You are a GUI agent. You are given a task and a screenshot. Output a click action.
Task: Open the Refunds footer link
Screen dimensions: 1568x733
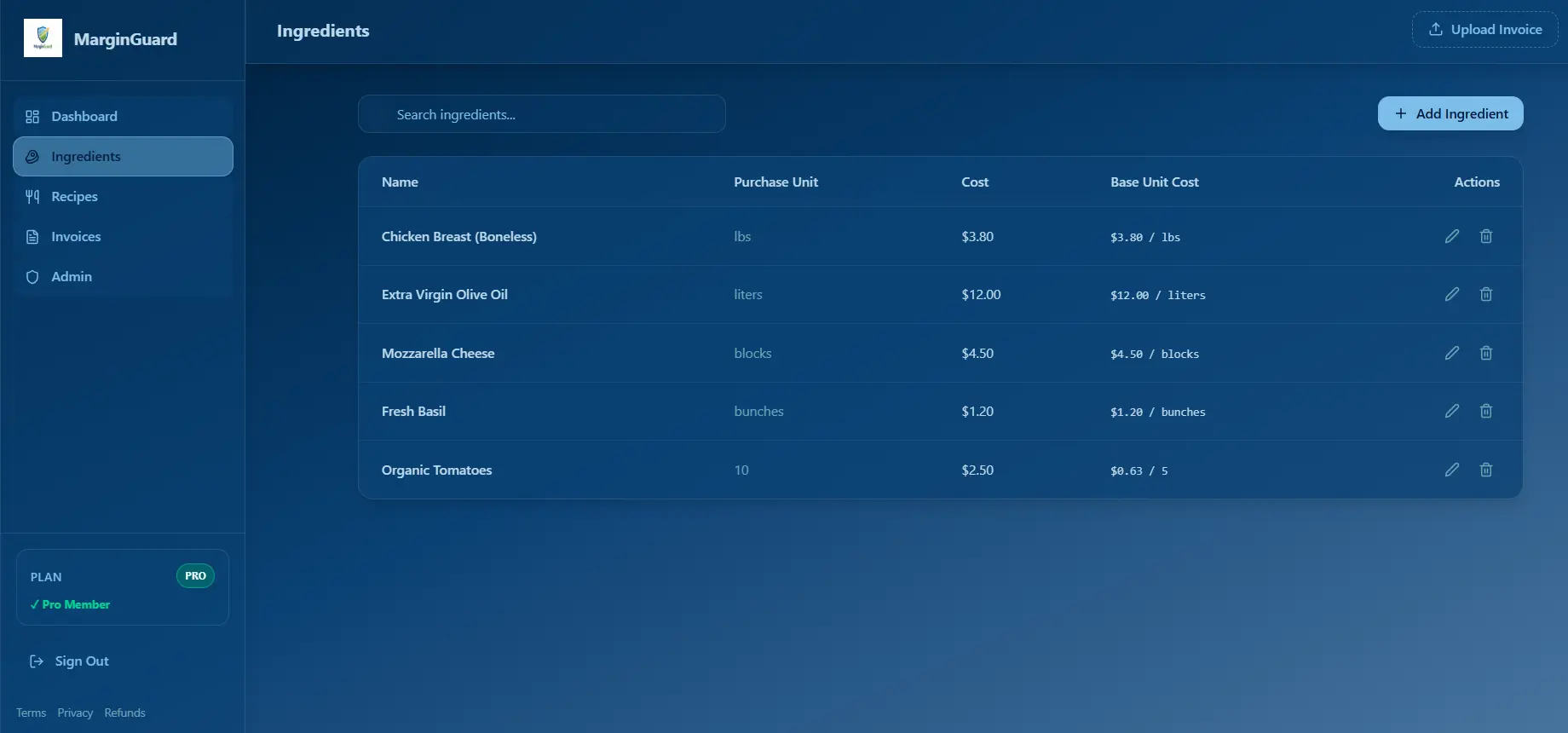(124, 713)
